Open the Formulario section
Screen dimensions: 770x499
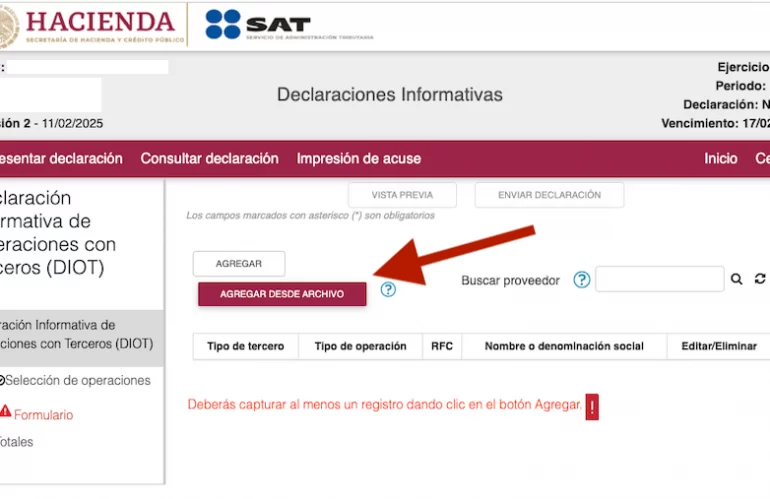point(43,415)
